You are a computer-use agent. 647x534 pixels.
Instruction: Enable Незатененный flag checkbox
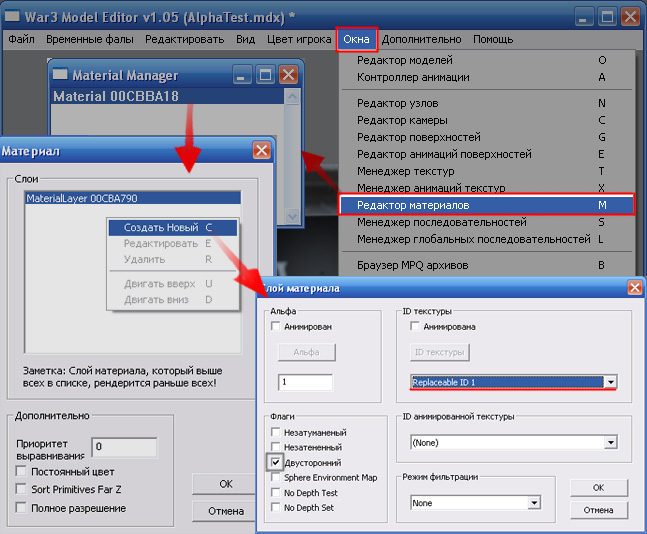pos(275,447)
